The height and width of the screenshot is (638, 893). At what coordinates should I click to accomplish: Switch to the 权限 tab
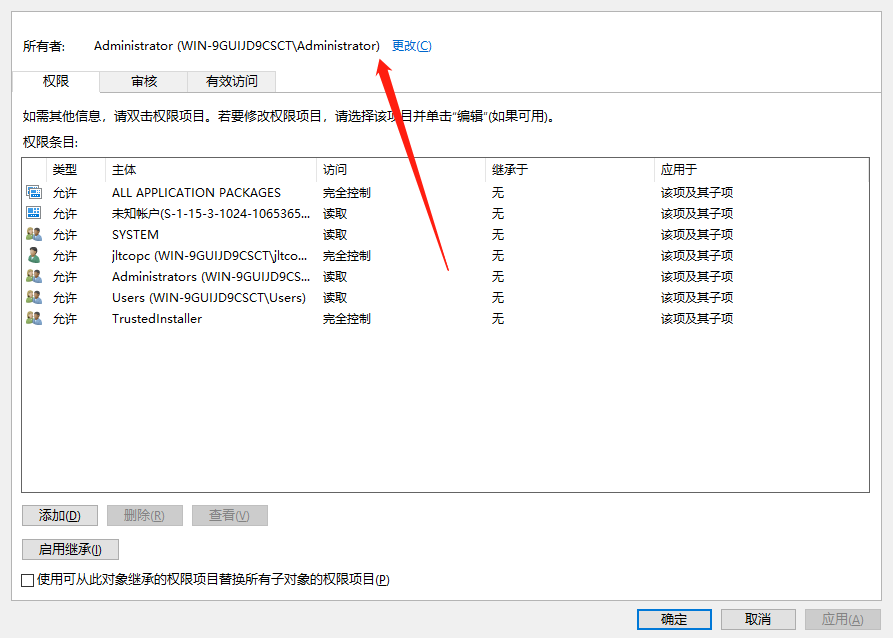click(x=56, y=81)
